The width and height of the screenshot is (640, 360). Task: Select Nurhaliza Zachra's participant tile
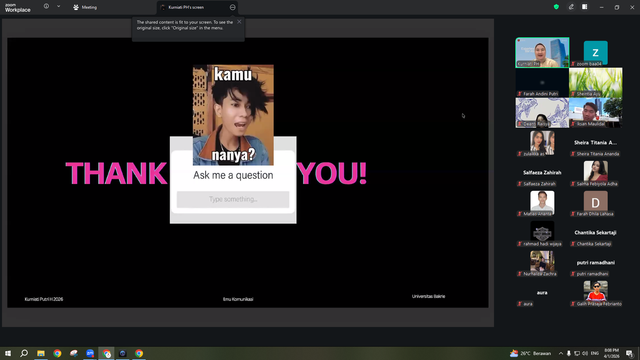(542, 263)
